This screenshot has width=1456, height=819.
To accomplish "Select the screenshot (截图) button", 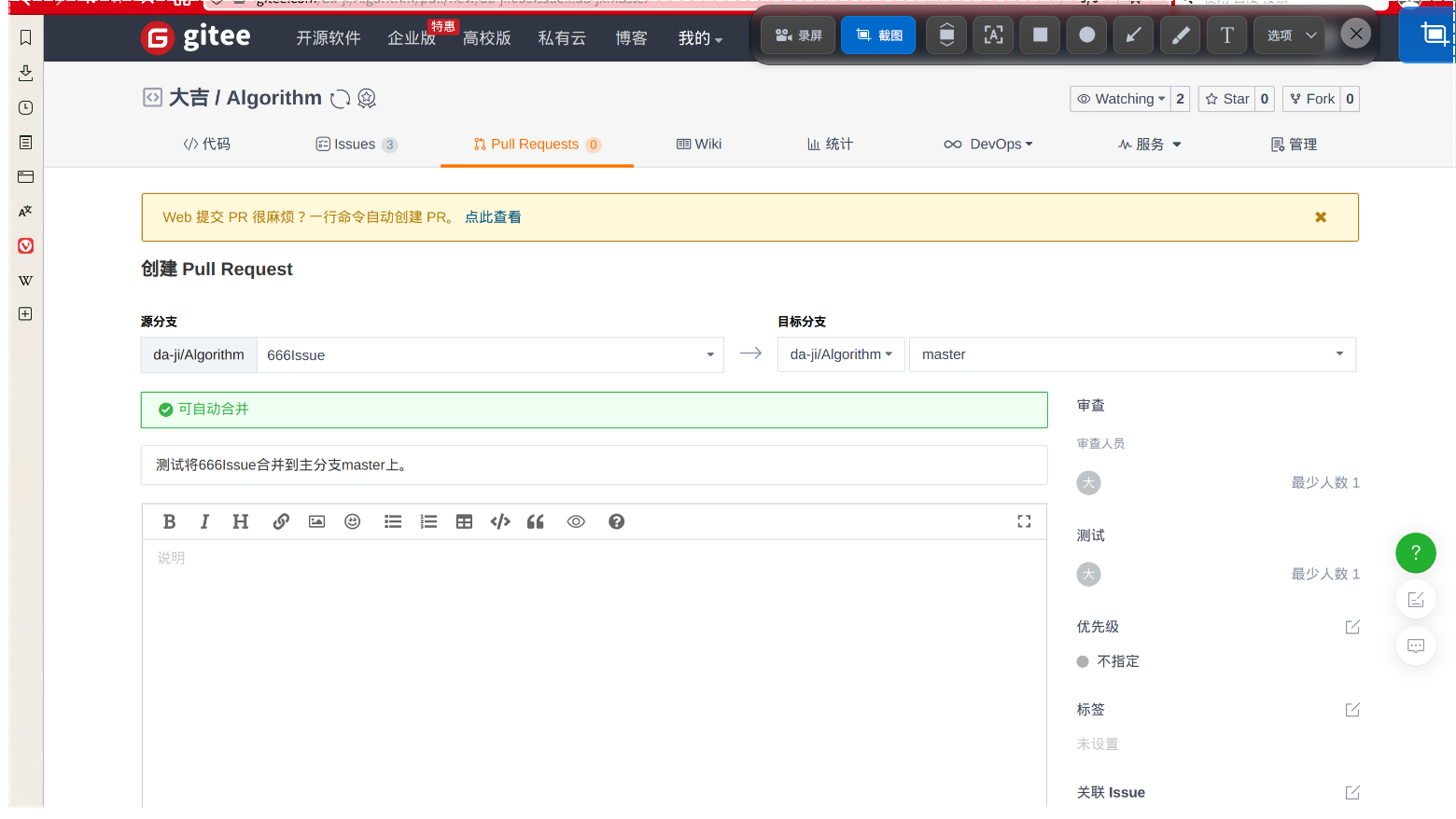I will click(x=879, y=35).
